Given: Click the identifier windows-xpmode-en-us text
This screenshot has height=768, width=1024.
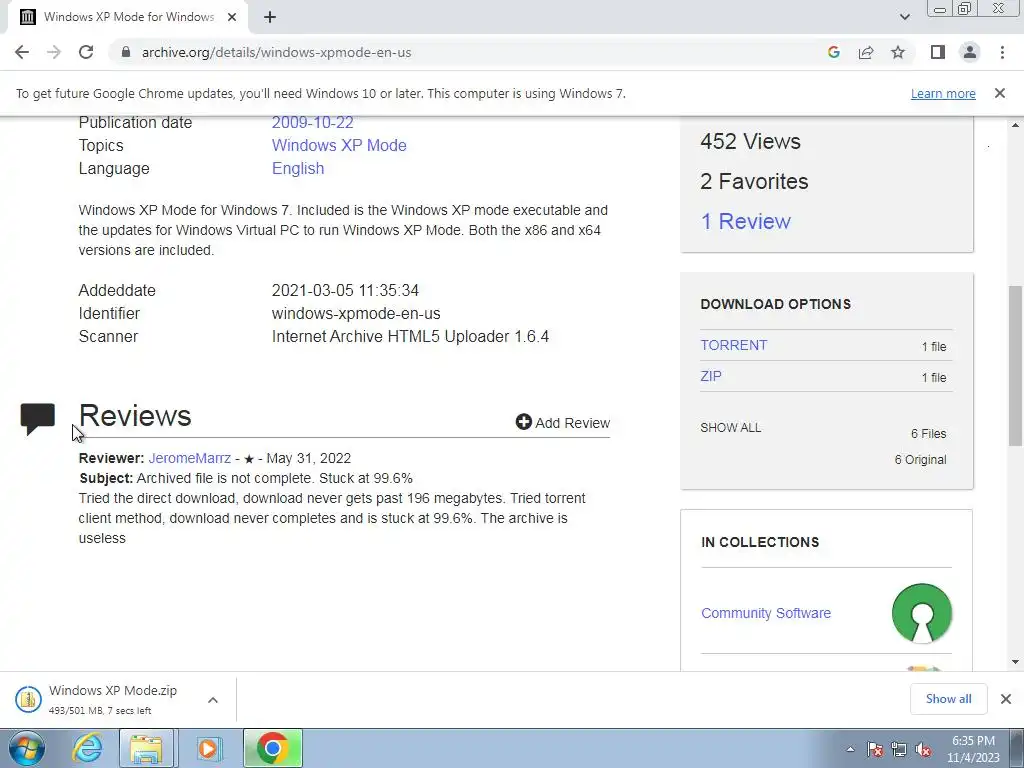Looking at the screenshot, I should coord(356,313).
